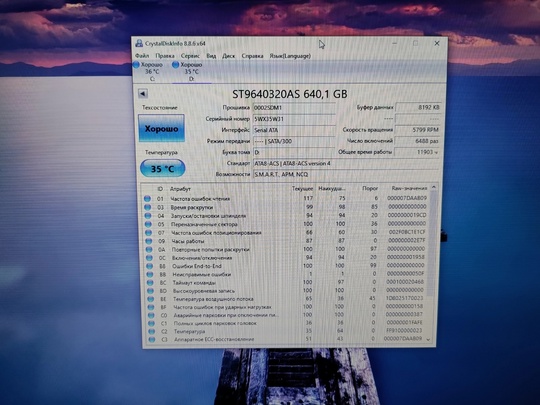This screenshot has width=540, height=405.
Task: Click the Число включений value 6488 раз
Action: (417, 141)
